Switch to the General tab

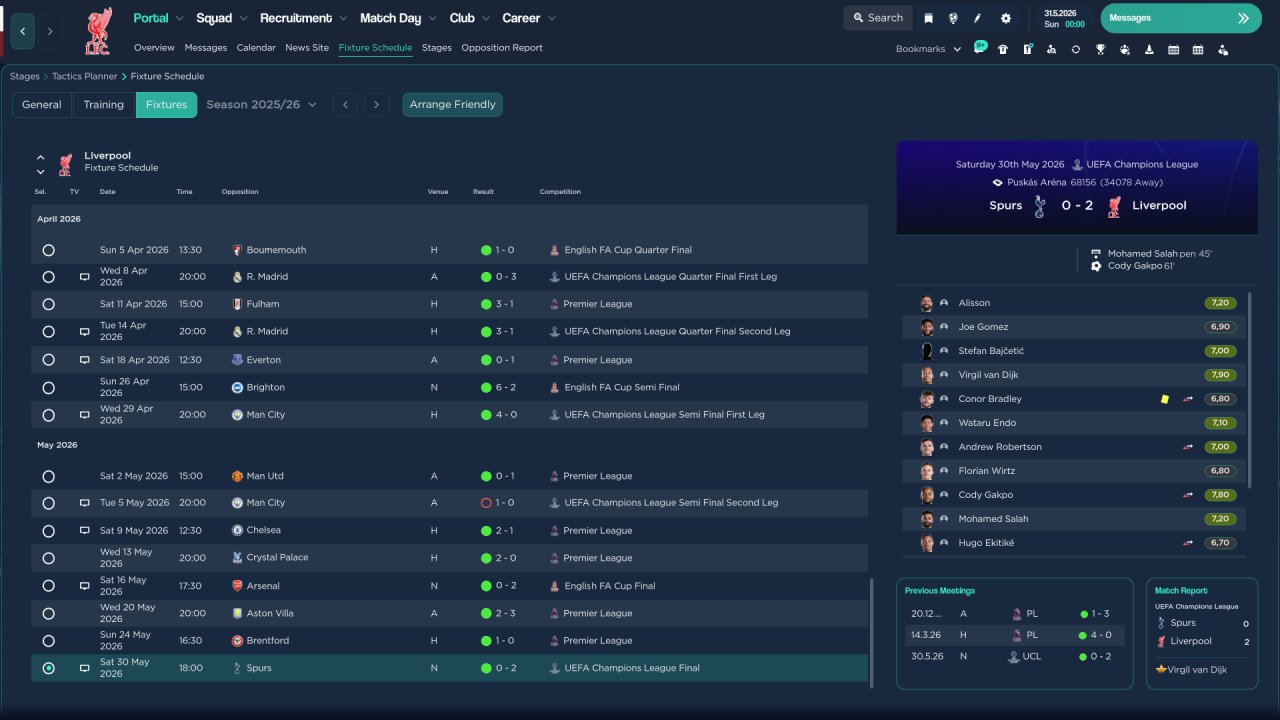pyautogui.click(x=42, y=105)
